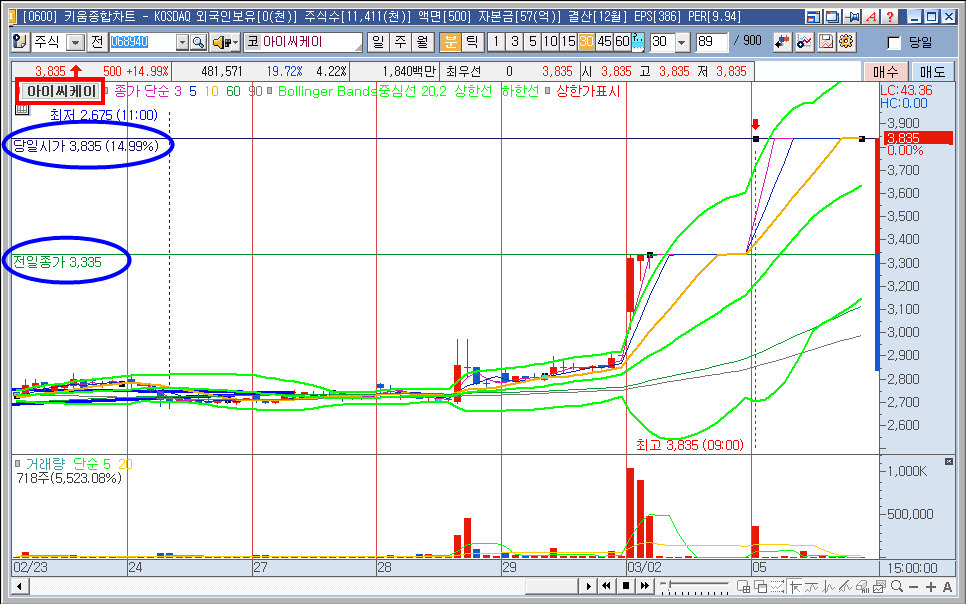966x604 pixels.
Task: Click the pin window icon in title bar
Action: [x=852, y=17]
